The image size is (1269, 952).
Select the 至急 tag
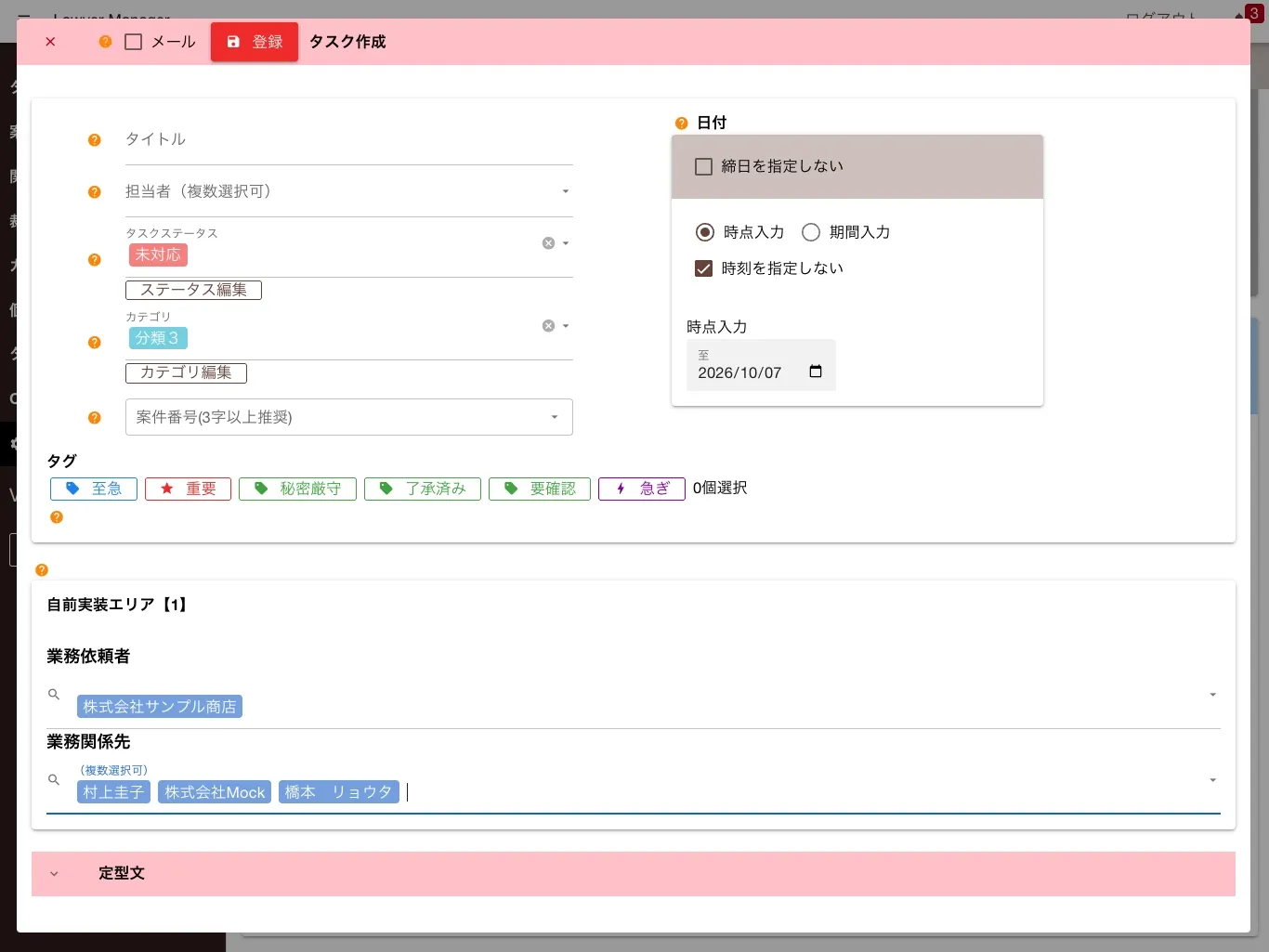pyautogui.click(x=94, y=489)
